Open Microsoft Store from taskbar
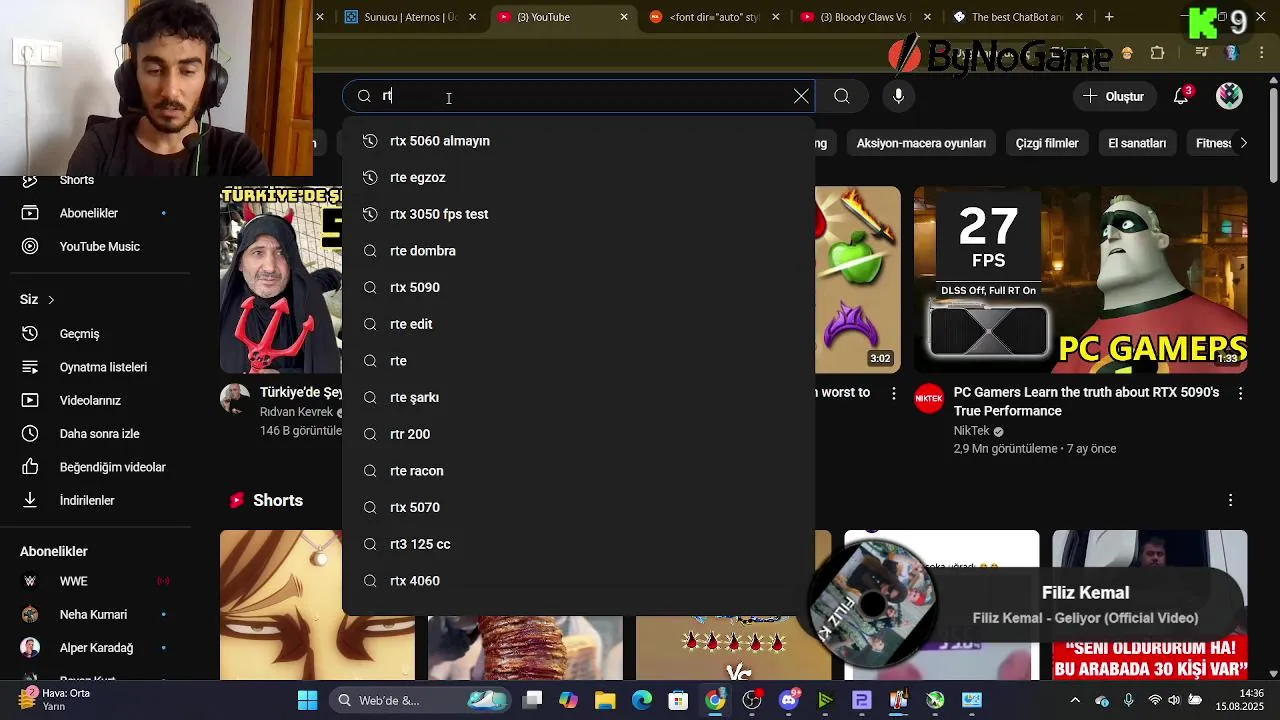Screen dimensions: 1280x720 point(678,700)
